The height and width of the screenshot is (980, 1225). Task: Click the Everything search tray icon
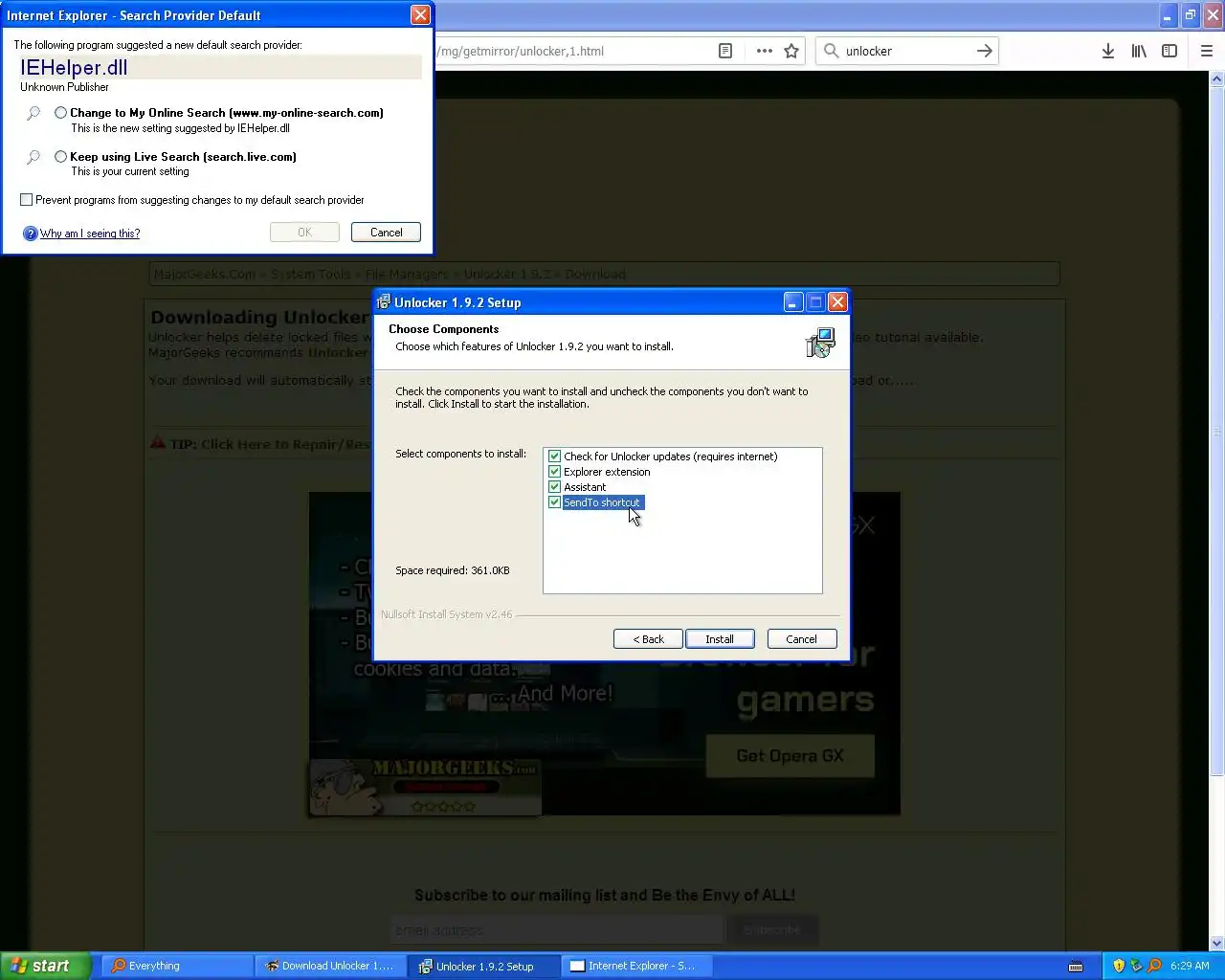[1154, 966]
